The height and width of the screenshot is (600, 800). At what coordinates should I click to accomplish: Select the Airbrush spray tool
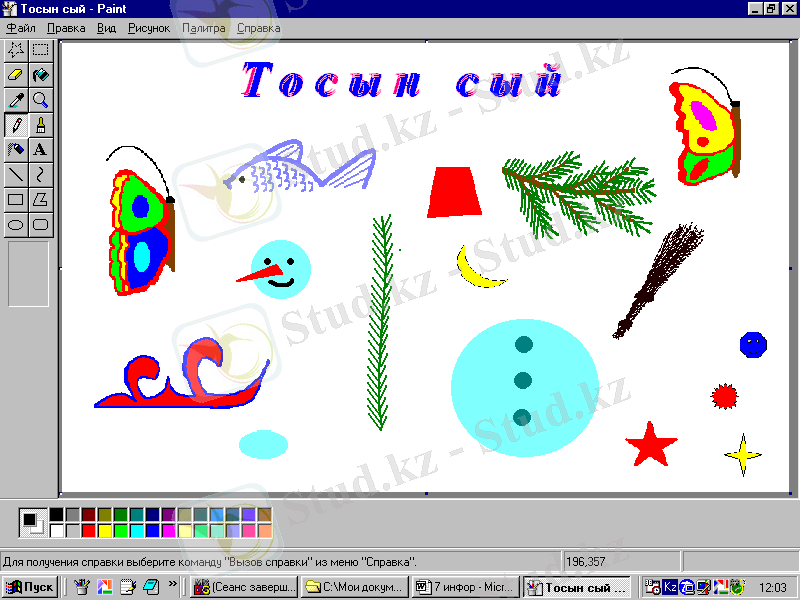[x=16, y=149]
